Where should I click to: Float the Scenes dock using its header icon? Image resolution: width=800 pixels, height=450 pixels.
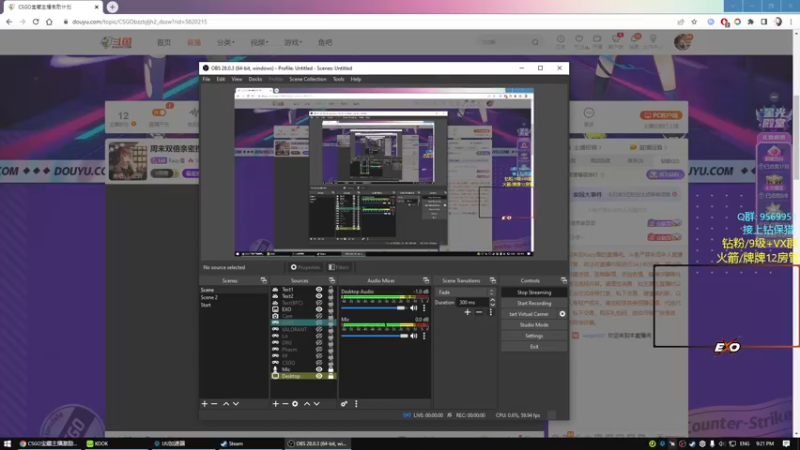pos(264,280)
